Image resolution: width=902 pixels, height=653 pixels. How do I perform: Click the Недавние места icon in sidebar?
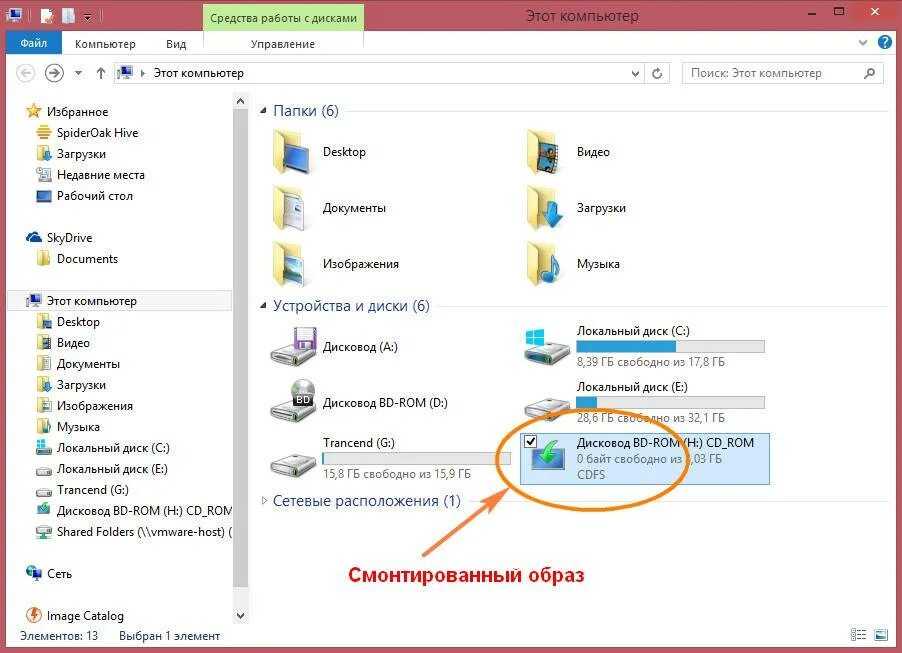pyautogui.click(x=44, y=174)
